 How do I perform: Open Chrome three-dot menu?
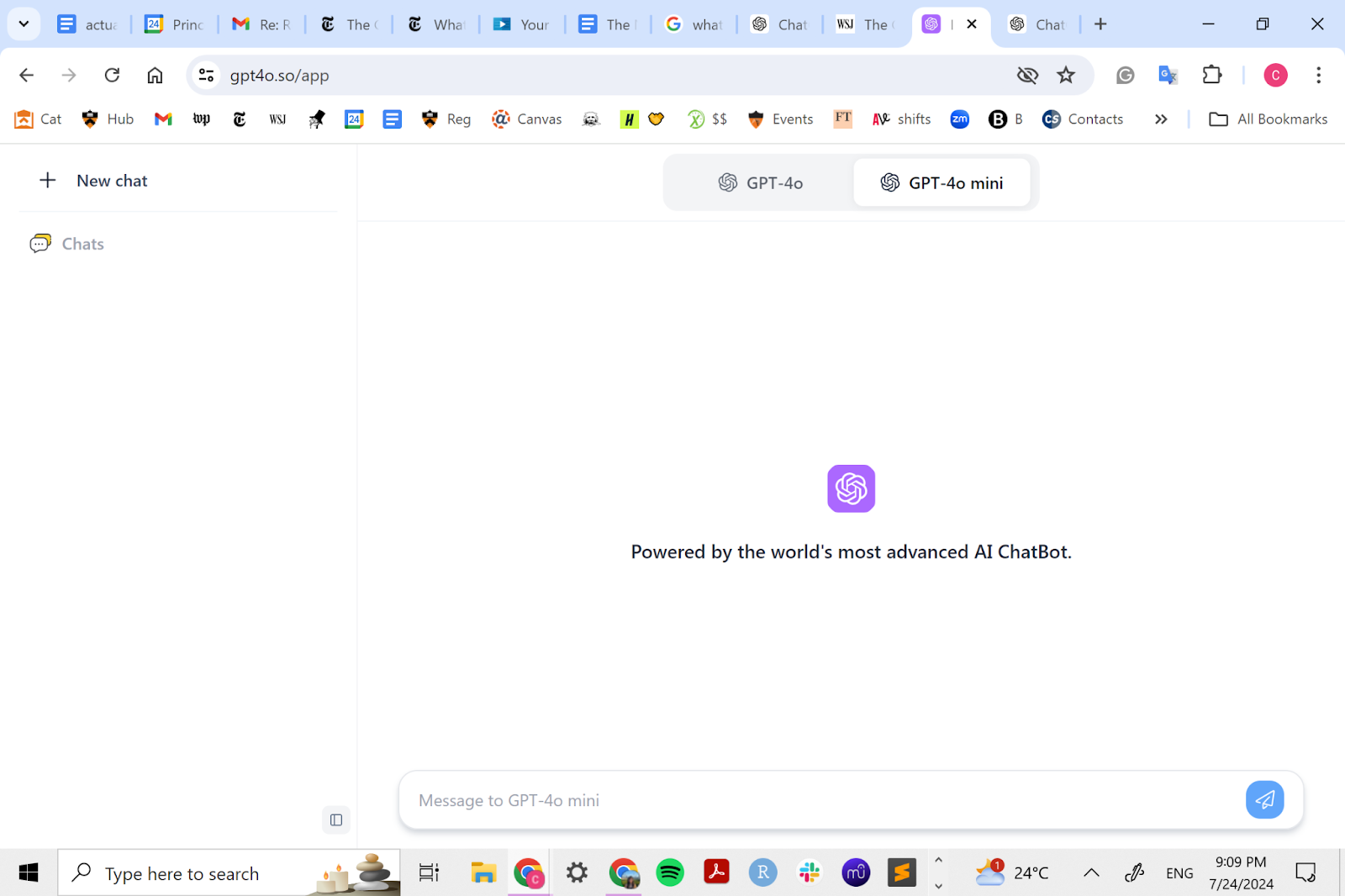coord(1318,75)
